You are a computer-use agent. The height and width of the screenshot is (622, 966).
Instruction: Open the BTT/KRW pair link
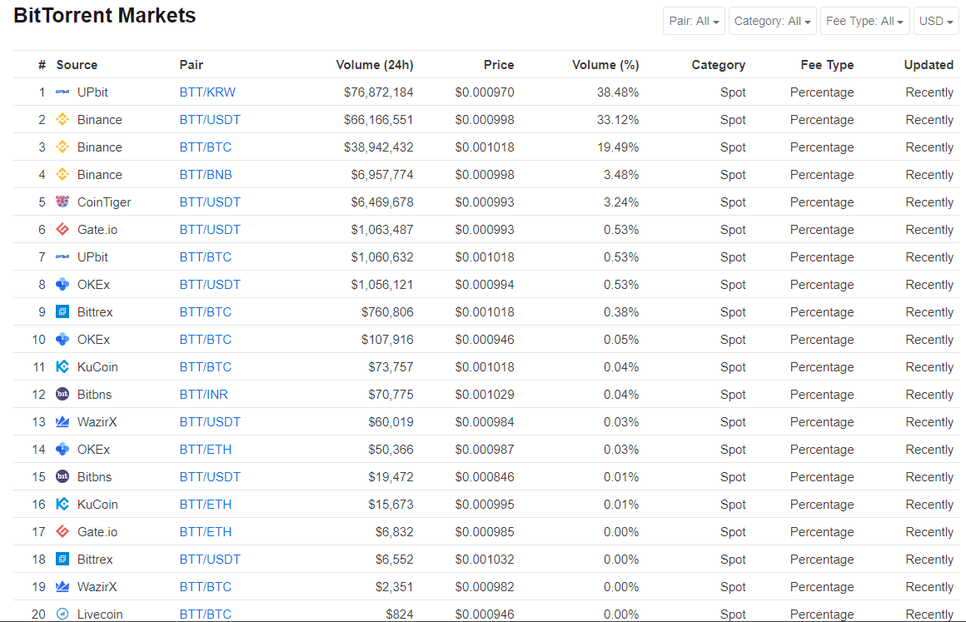click(208, 92)
